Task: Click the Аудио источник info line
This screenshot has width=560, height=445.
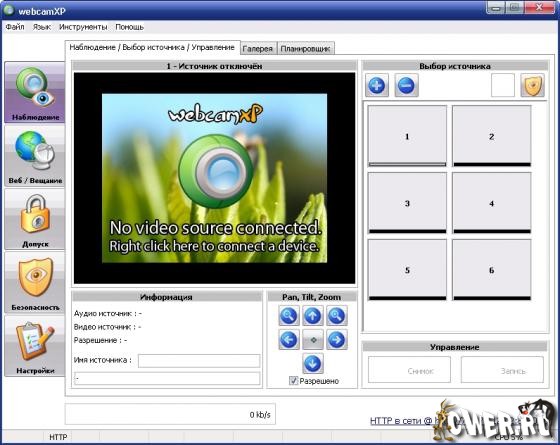Action: (108, 313)
